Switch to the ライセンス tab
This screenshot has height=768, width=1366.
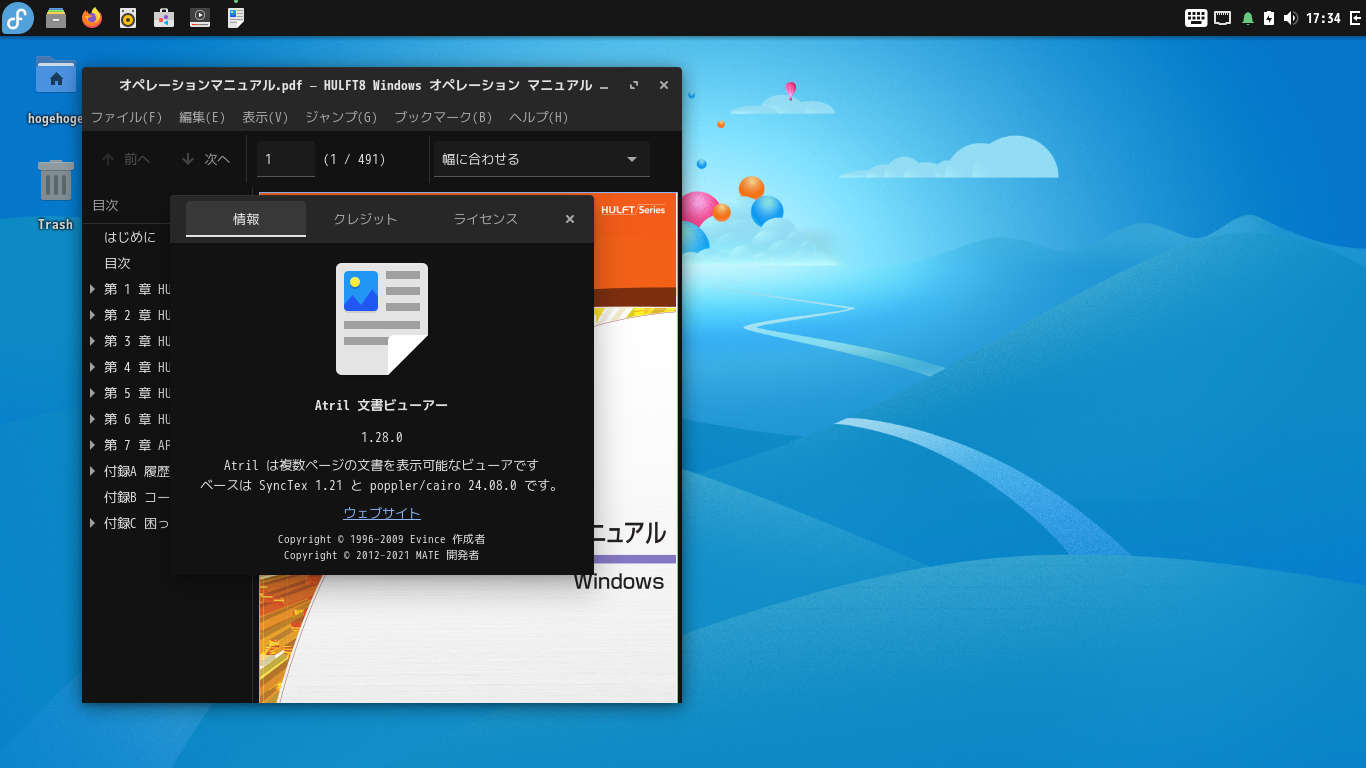click(x=486, y=219)
